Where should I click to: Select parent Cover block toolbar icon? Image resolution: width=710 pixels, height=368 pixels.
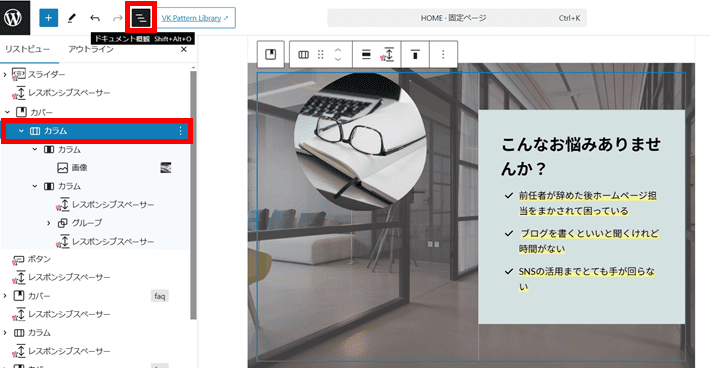coord(271,54)
